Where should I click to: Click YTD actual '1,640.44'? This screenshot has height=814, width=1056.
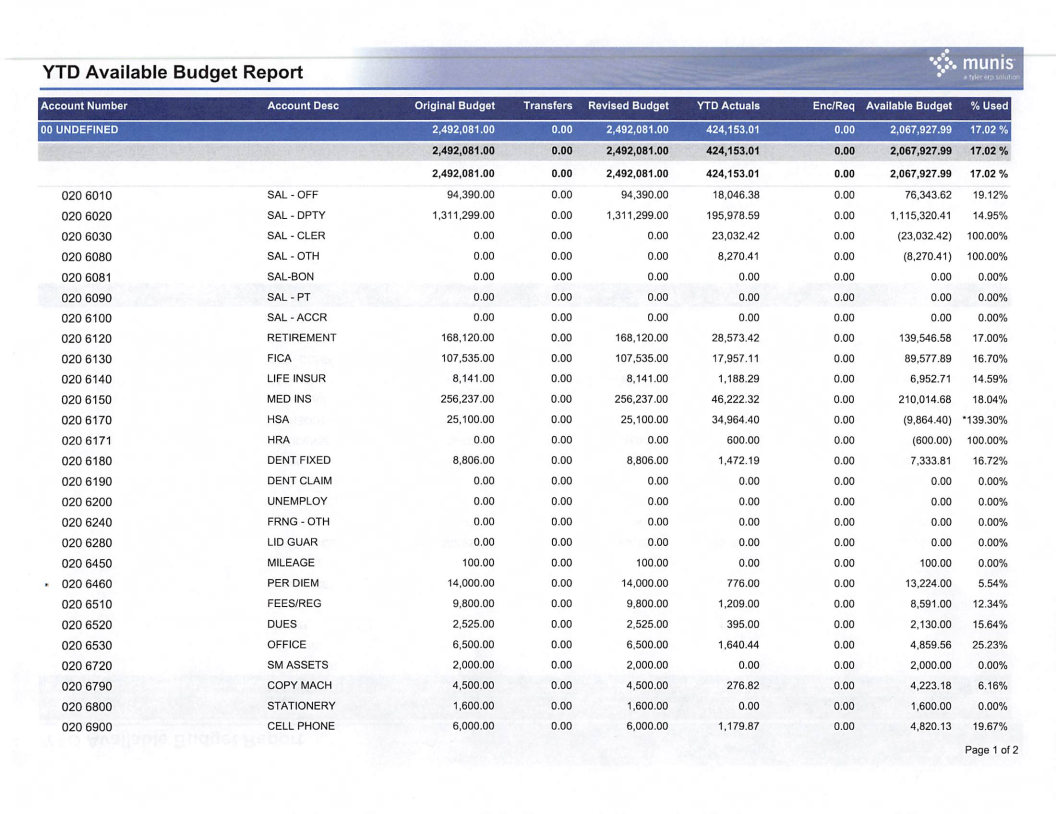[x=738, y=645]
